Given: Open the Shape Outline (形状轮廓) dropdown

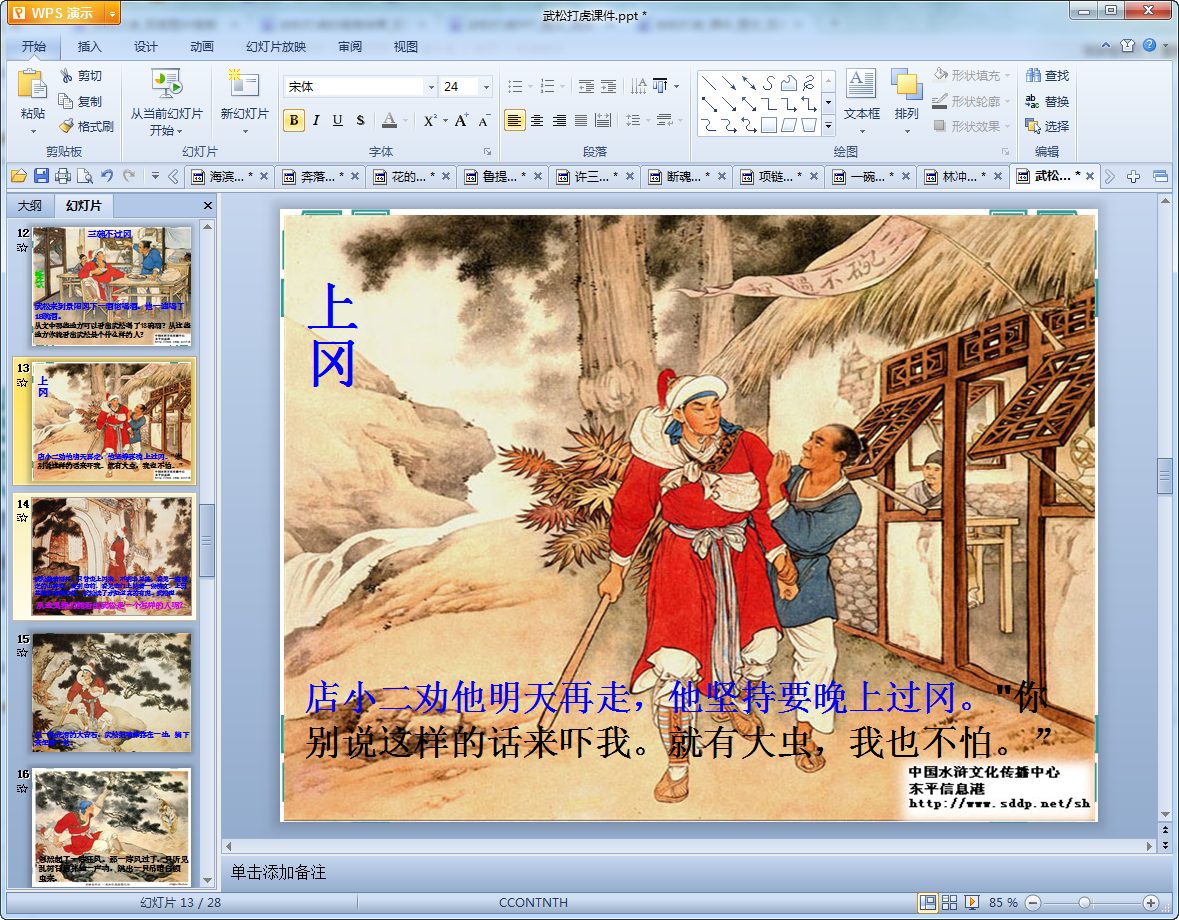Looking at the screenshot, I should click(971, 101).
